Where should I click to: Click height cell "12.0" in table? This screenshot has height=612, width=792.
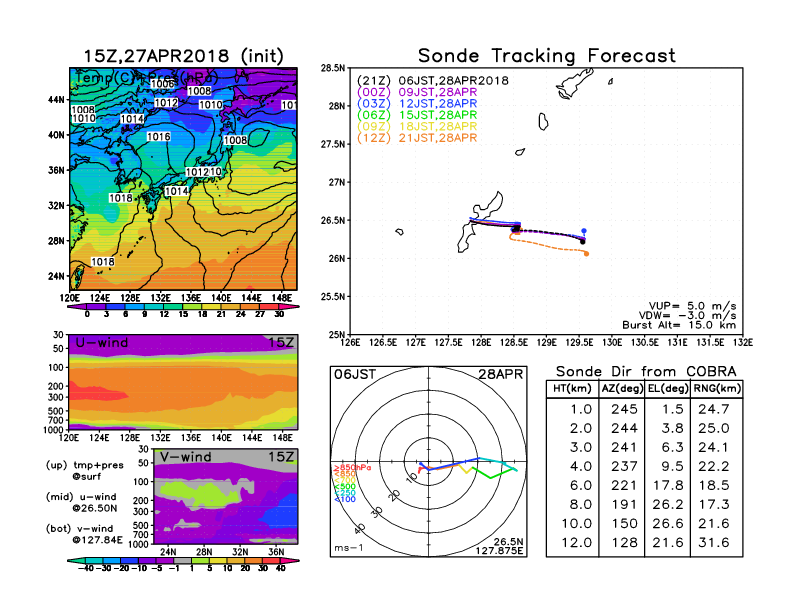click(576, 543)
